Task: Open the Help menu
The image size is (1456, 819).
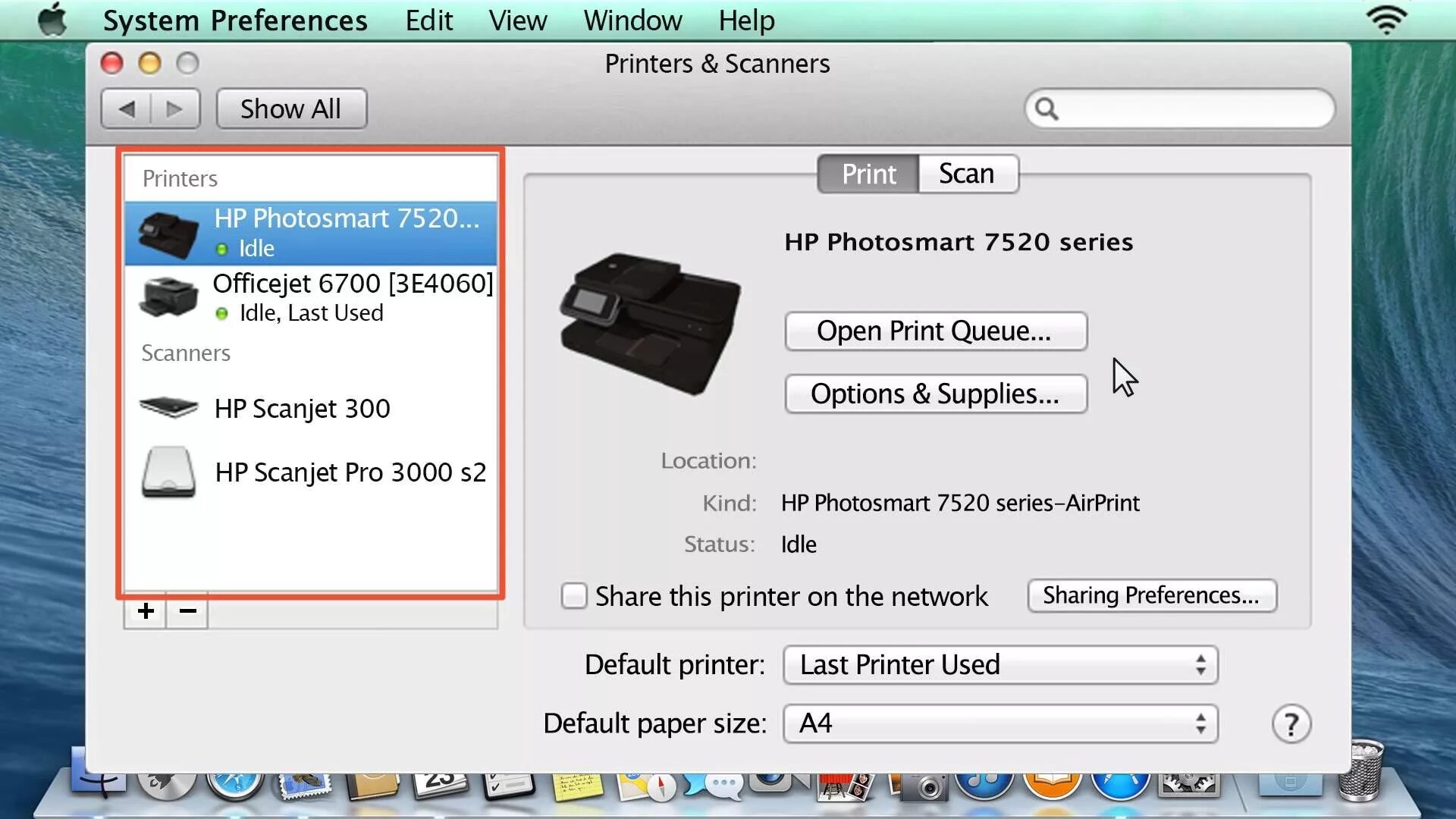Action: click(746, 20)
